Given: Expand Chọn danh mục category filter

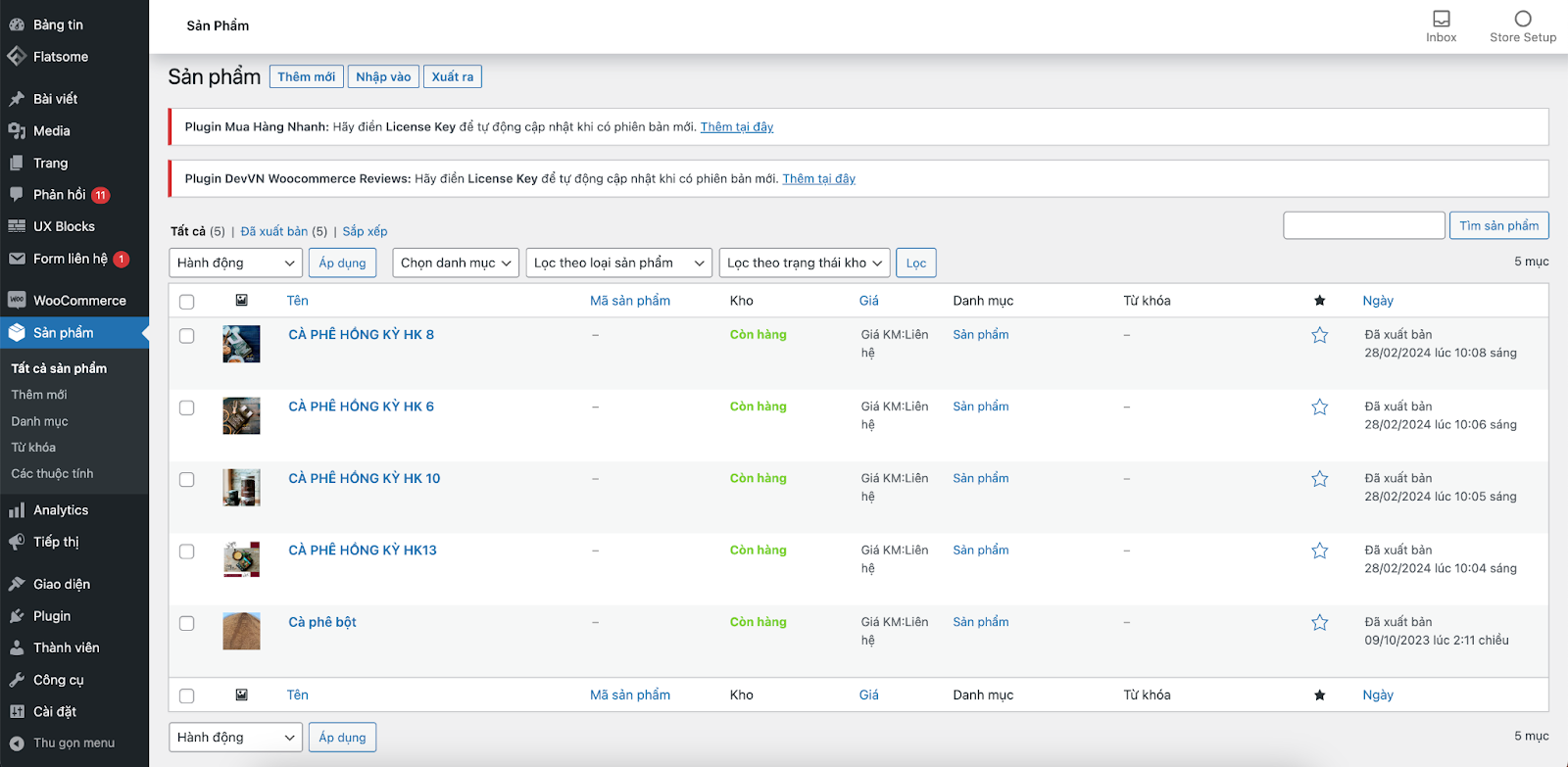Looking at the screenshot, I should click(456, 264).
